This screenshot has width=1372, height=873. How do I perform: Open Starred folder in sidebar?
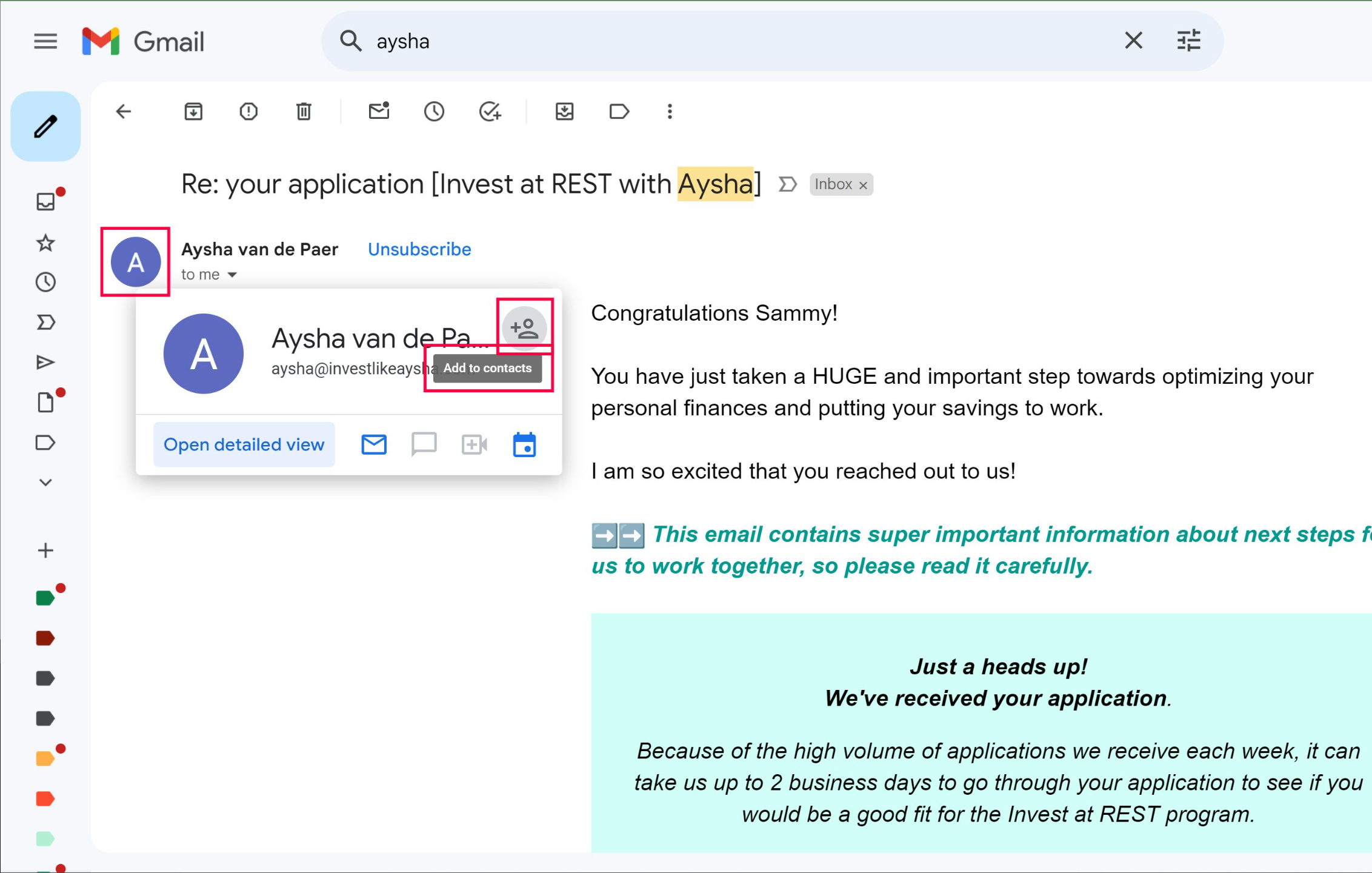tap(45, 243)
